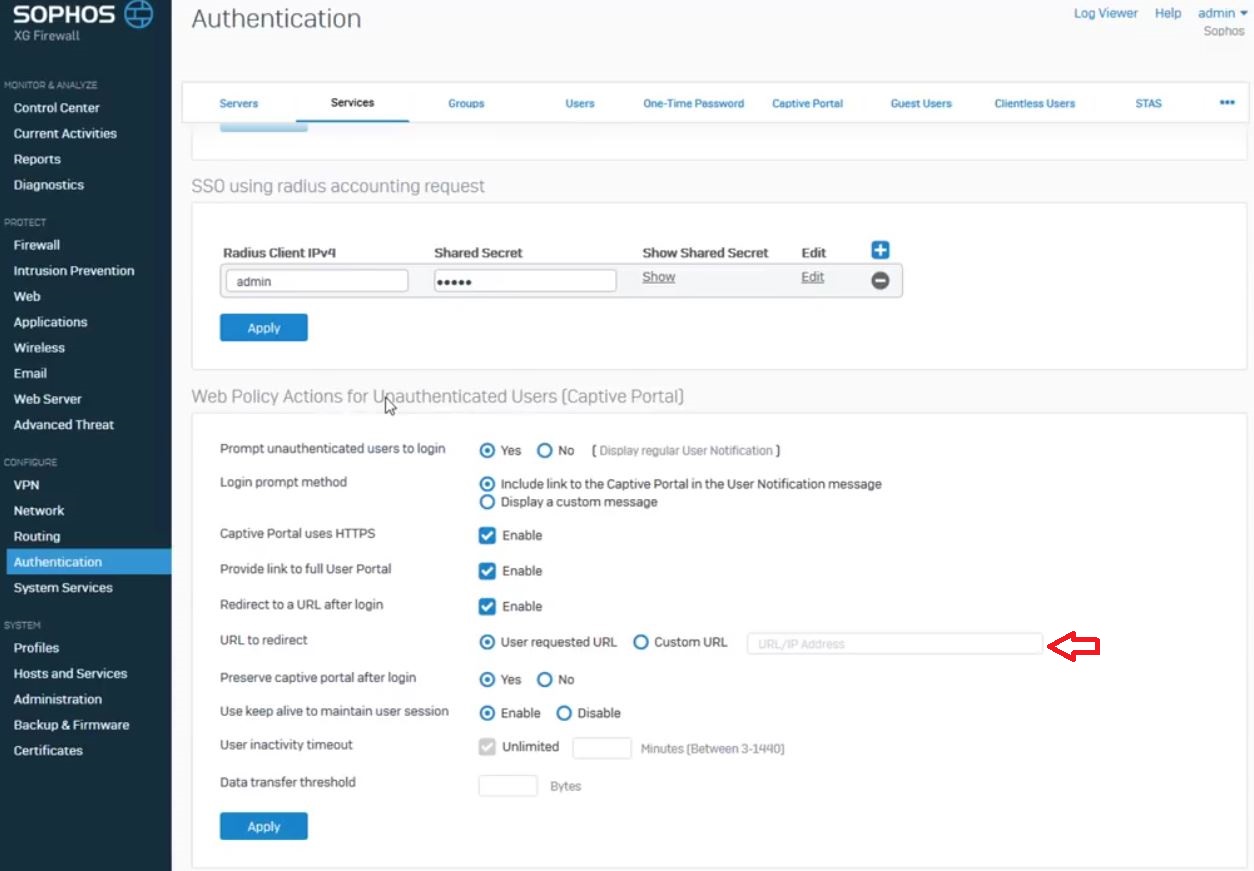Choose Display a custom message login prompt
This screenshot has width=1254, height=871.
click(487, 502)
